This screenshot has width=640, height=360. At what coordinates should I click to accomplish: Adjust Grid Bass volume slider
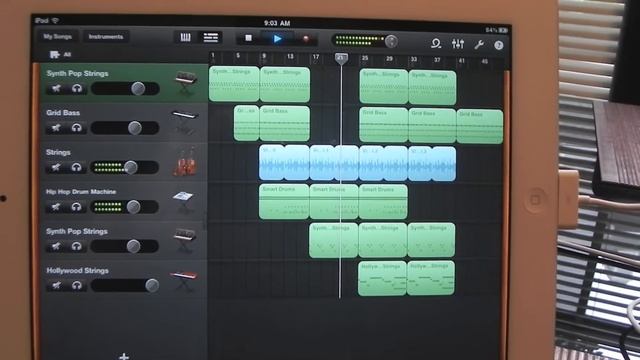pyautogui.click(x=125, y=128)
